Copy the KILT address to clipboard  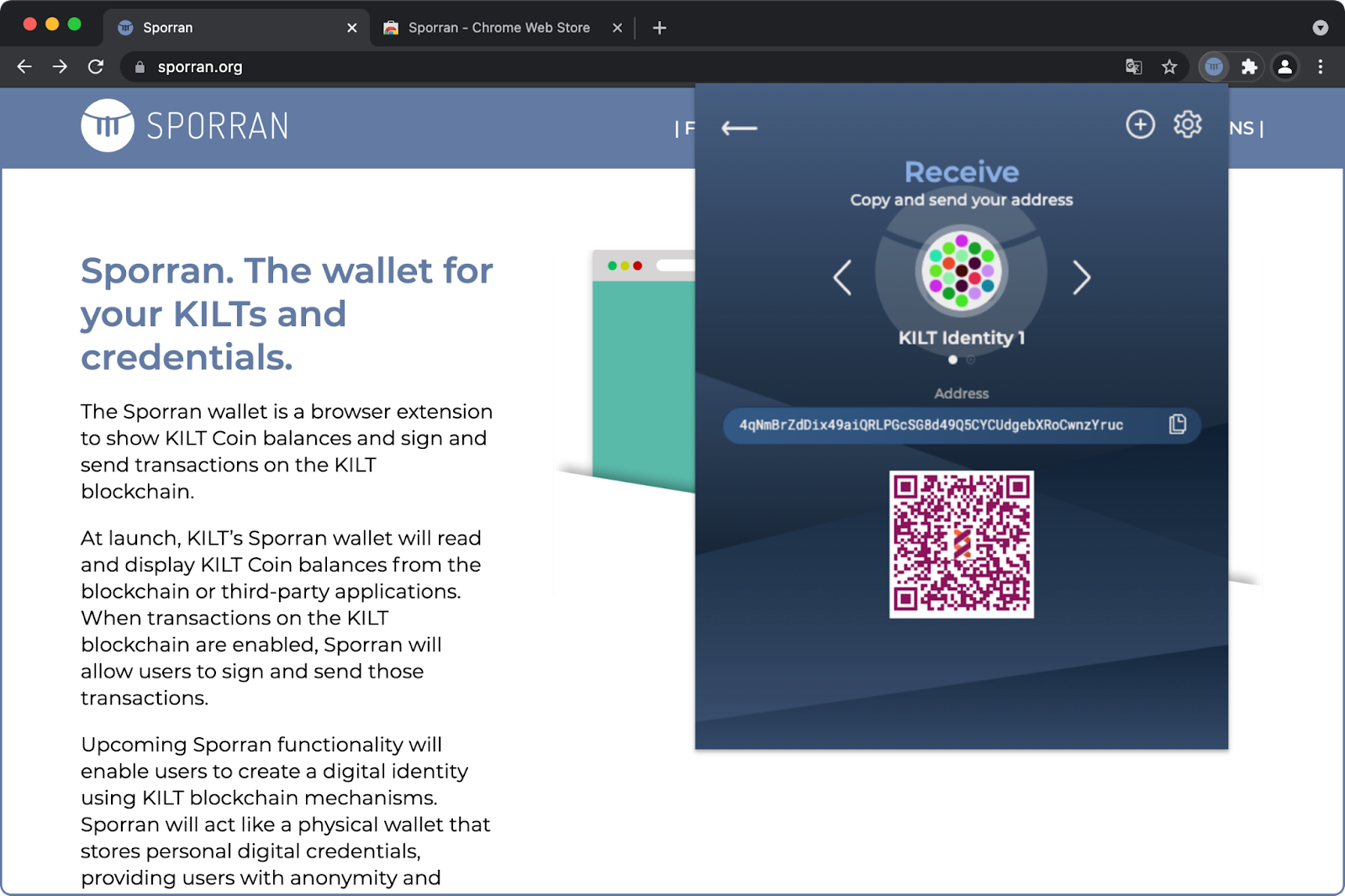[x=1177, y=424]
